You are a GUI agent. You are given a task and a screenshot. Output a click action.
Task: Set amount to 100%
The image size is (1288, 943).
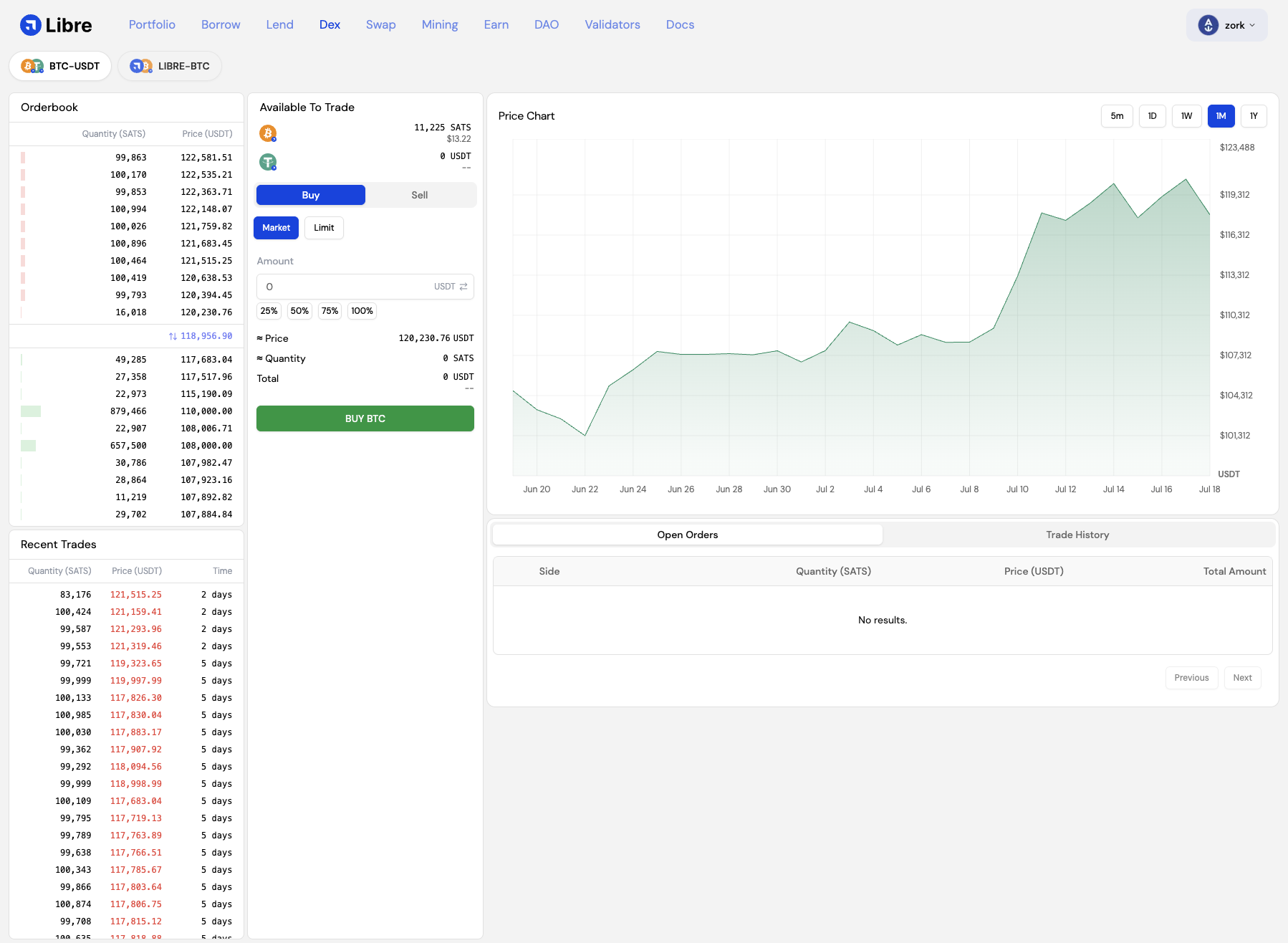pyautogui.click(x=362, y=311)
